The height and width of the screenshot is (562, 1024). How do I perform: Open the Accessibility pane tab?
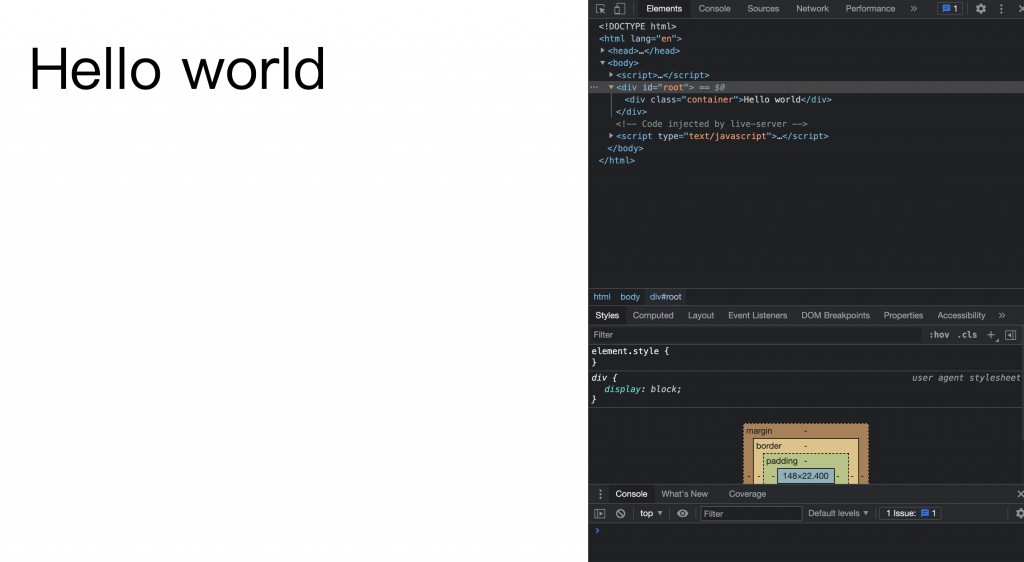tap(961, 315)
